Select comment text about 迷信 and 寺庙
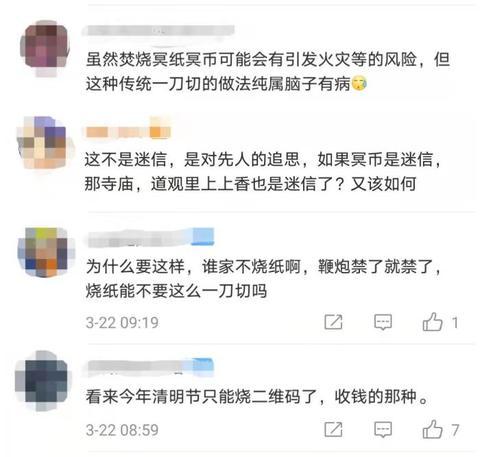 click(x=263, y=171)
